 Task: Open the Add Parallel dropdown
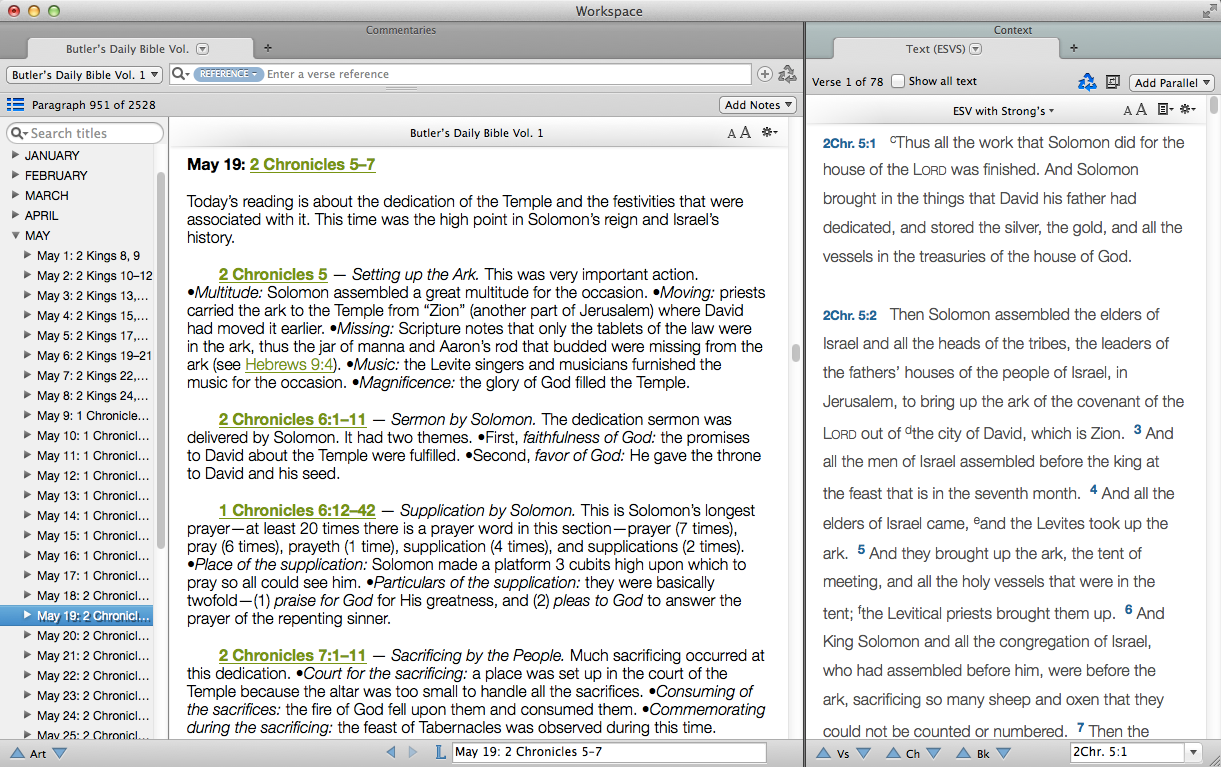tap(1172, 83)
